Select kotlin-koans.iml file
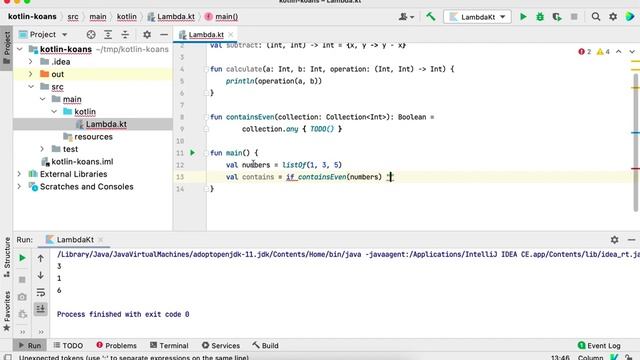The width and height of the screenshot is (640, 360). [x=82, y=162]
